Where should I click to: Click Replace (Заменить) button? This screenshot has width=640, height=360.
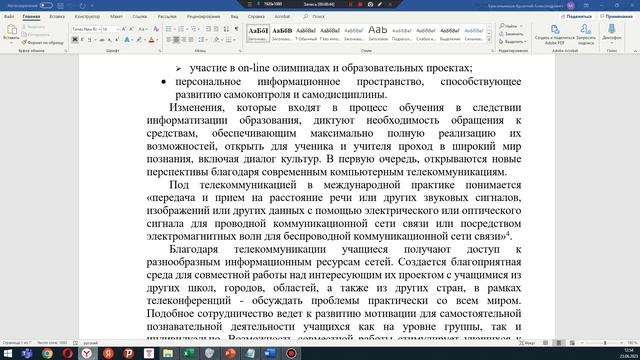tap(512, 34)
